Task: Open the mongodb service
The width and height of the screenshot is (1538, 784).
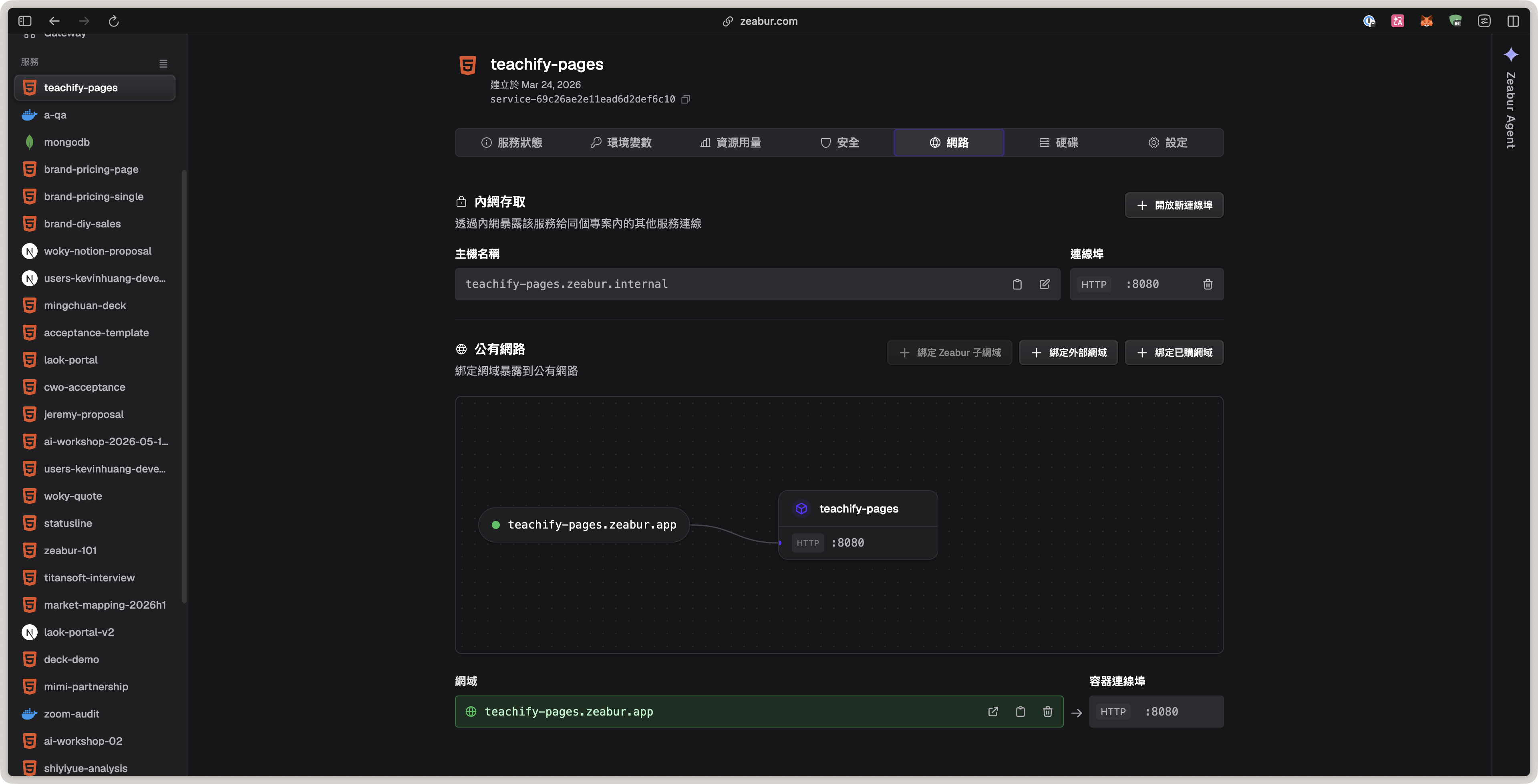Action: (95, 142)
